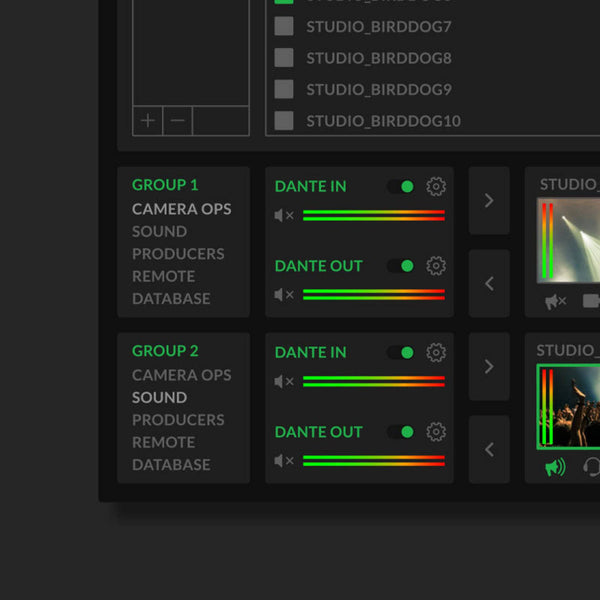Click Group 2 Dante Out level meter

373,461
